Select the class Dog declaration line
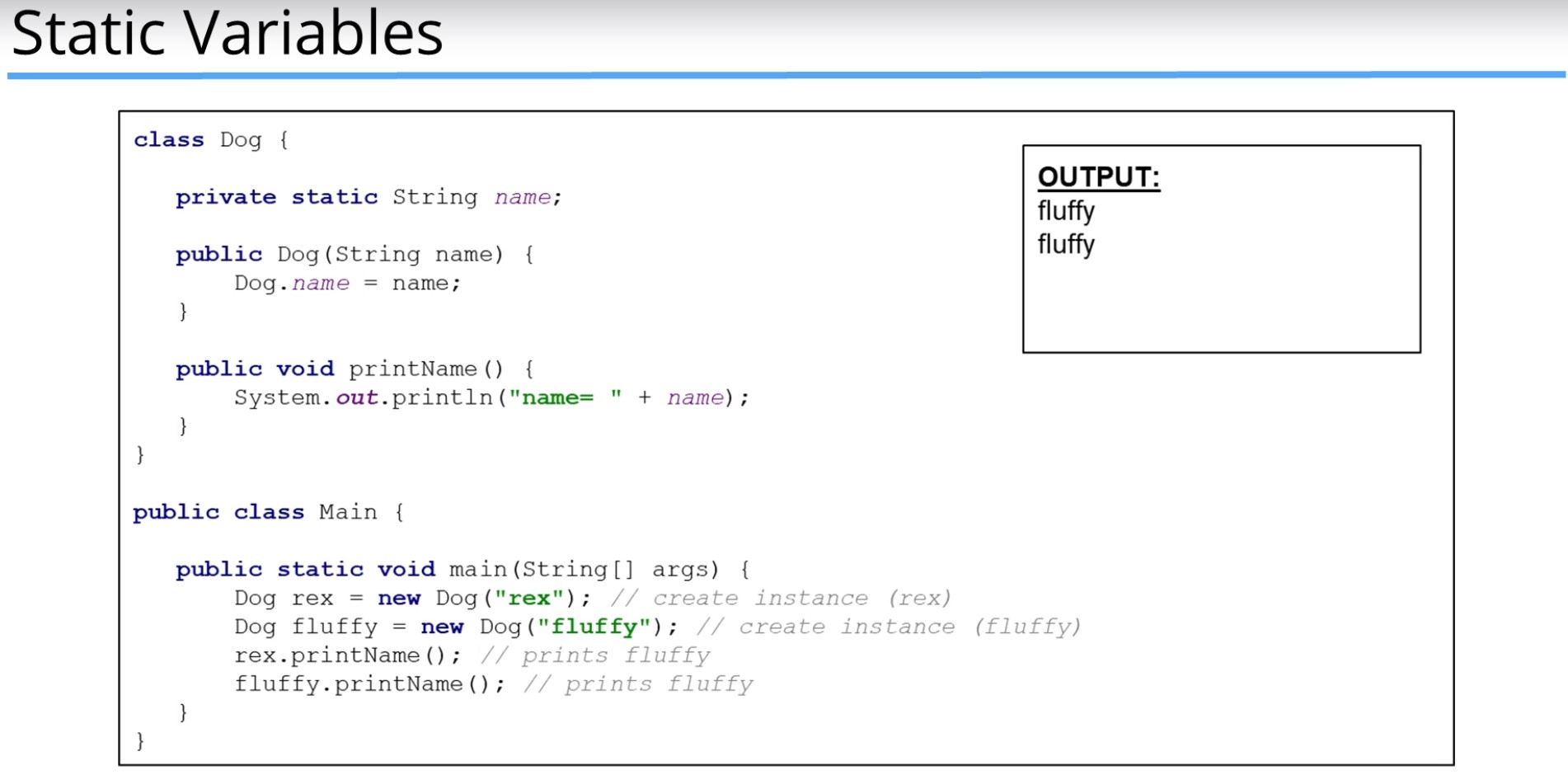 [x=210, y=139]
